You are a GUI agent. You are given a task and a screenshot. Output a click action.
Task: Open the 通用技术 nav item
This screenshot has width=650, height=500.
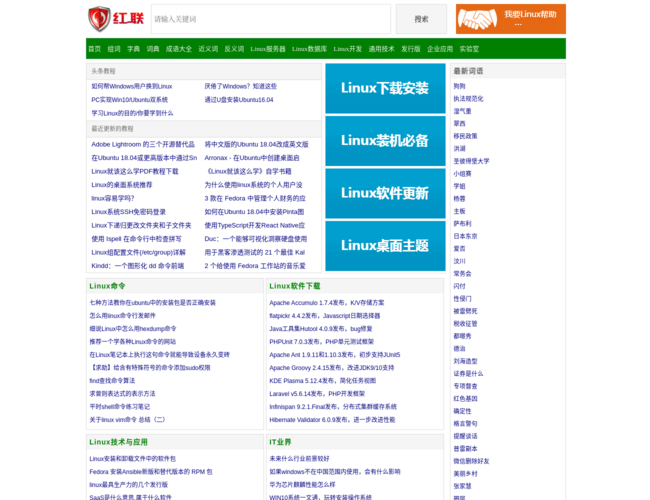[x=381, y=49]
